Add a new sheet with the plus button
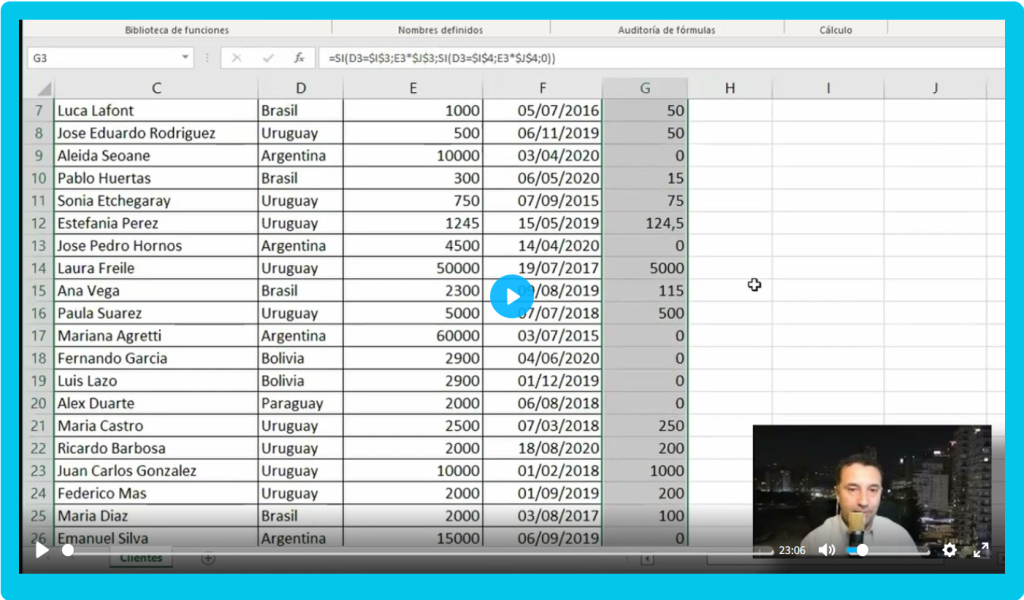 (x=208, y=558)
